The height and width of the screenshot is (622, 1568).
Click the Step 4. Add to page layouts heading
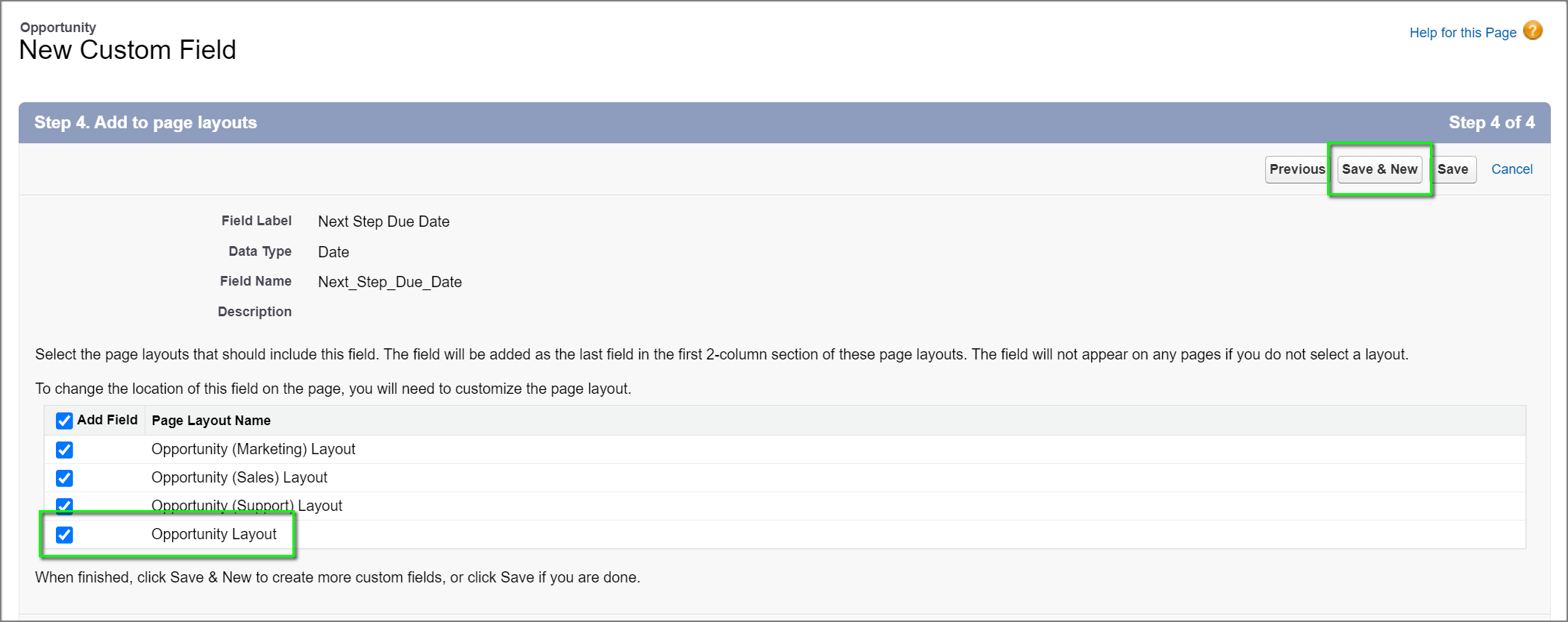tap(145, 122)
